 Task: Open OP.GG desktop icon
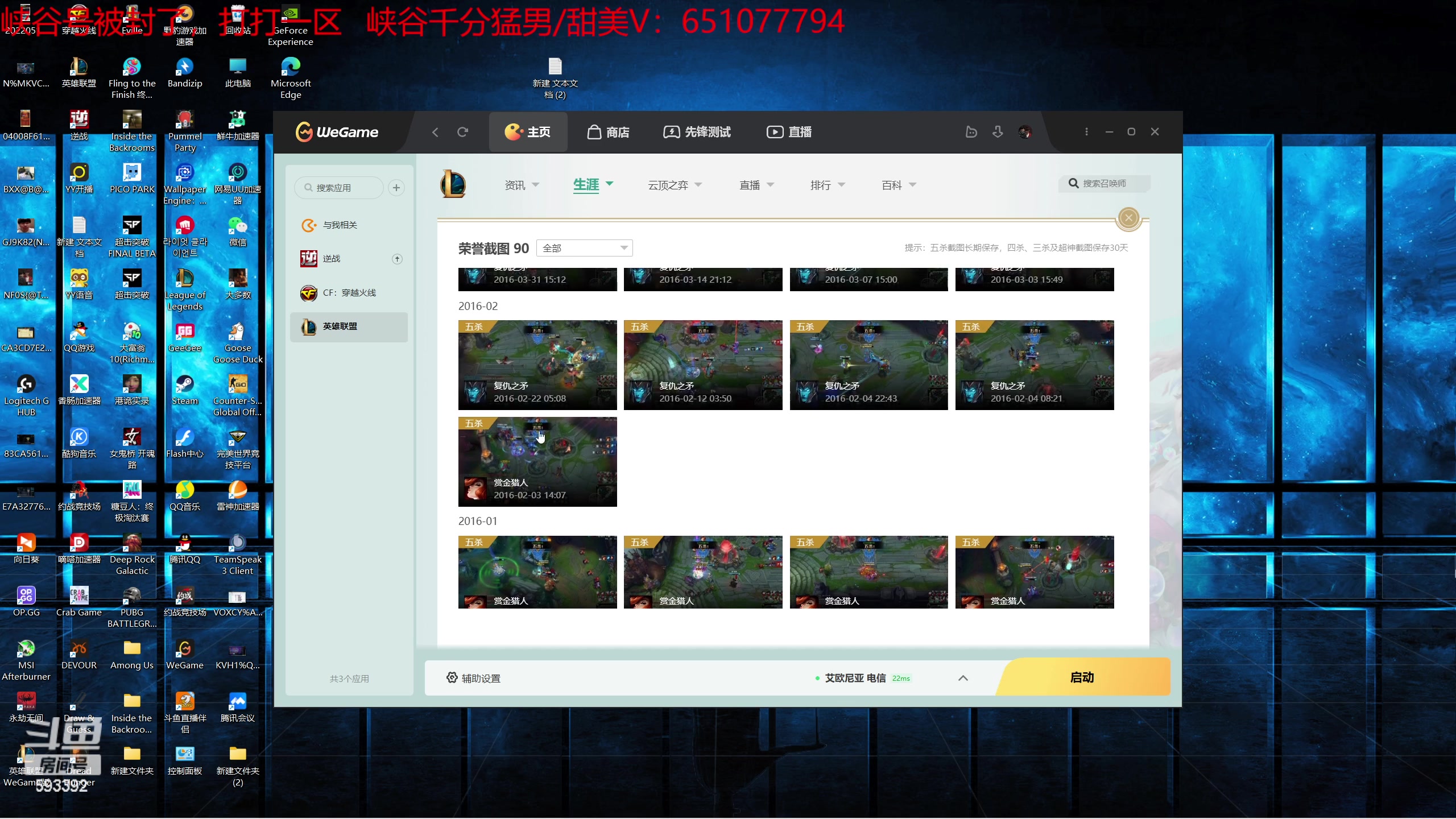tap(26, 602)
